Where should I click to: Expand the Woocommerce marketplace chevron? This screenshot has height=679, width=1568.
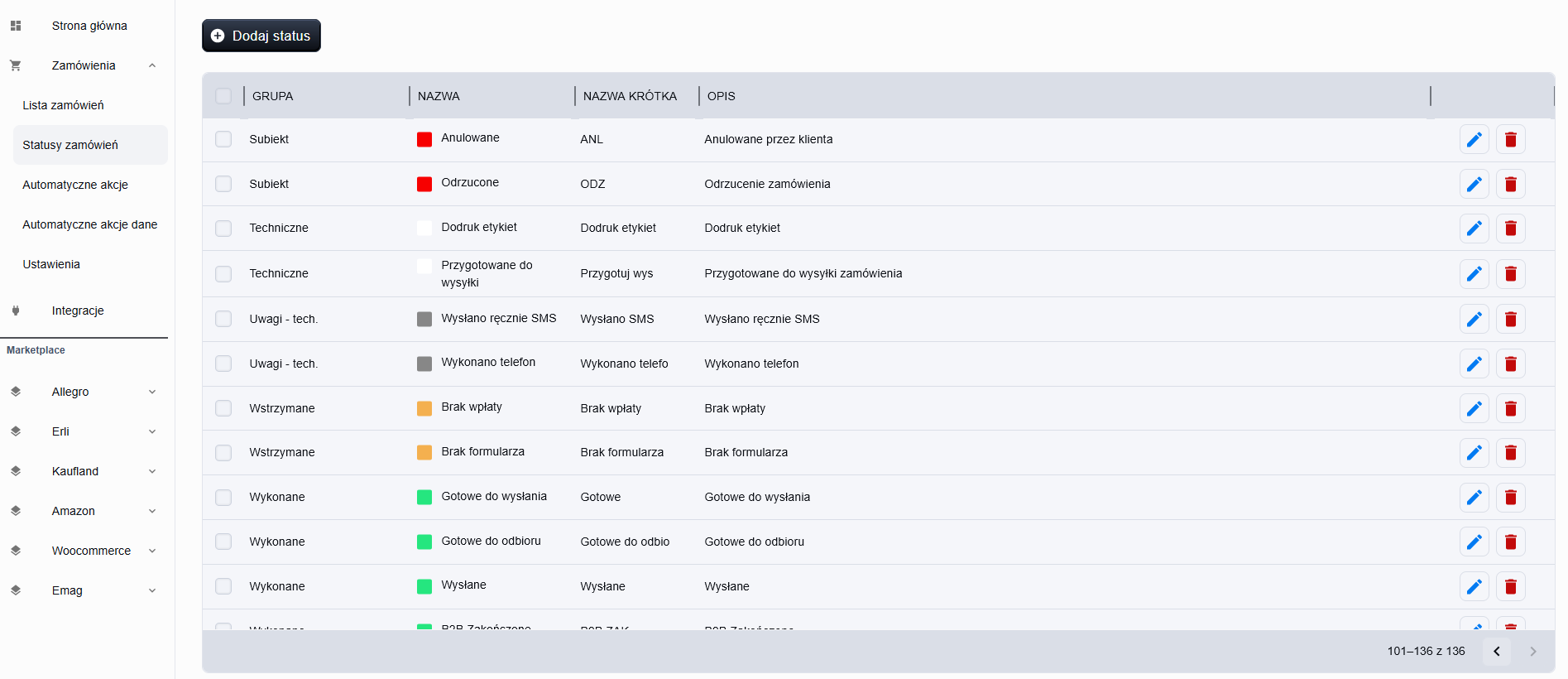[152, 551]
